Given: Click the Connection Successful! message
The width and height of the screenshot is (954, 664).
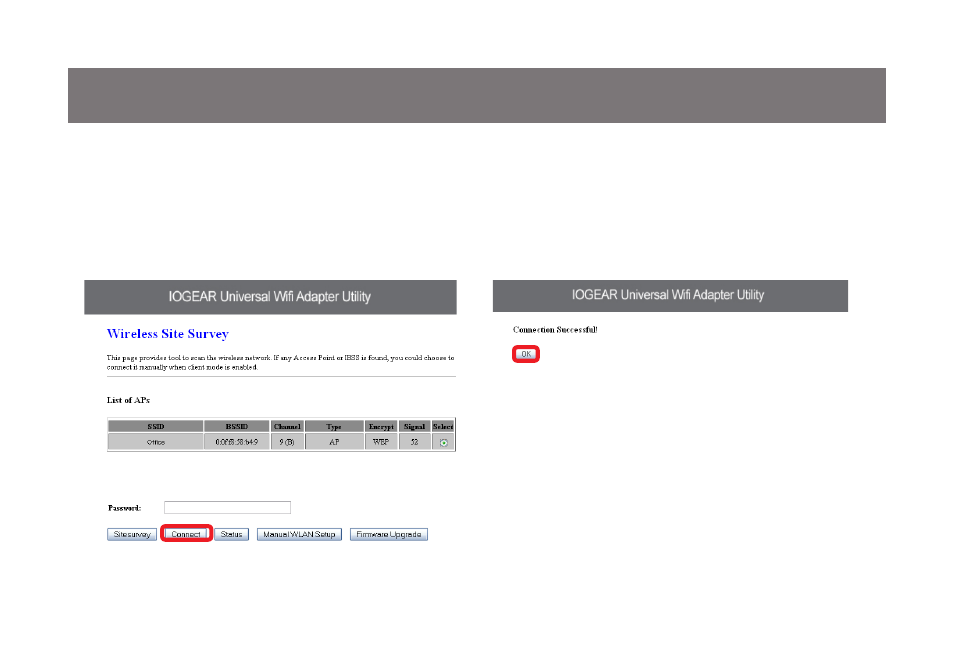Looking at the screenshot, I should pyautogui.click(x=555, y=329).
